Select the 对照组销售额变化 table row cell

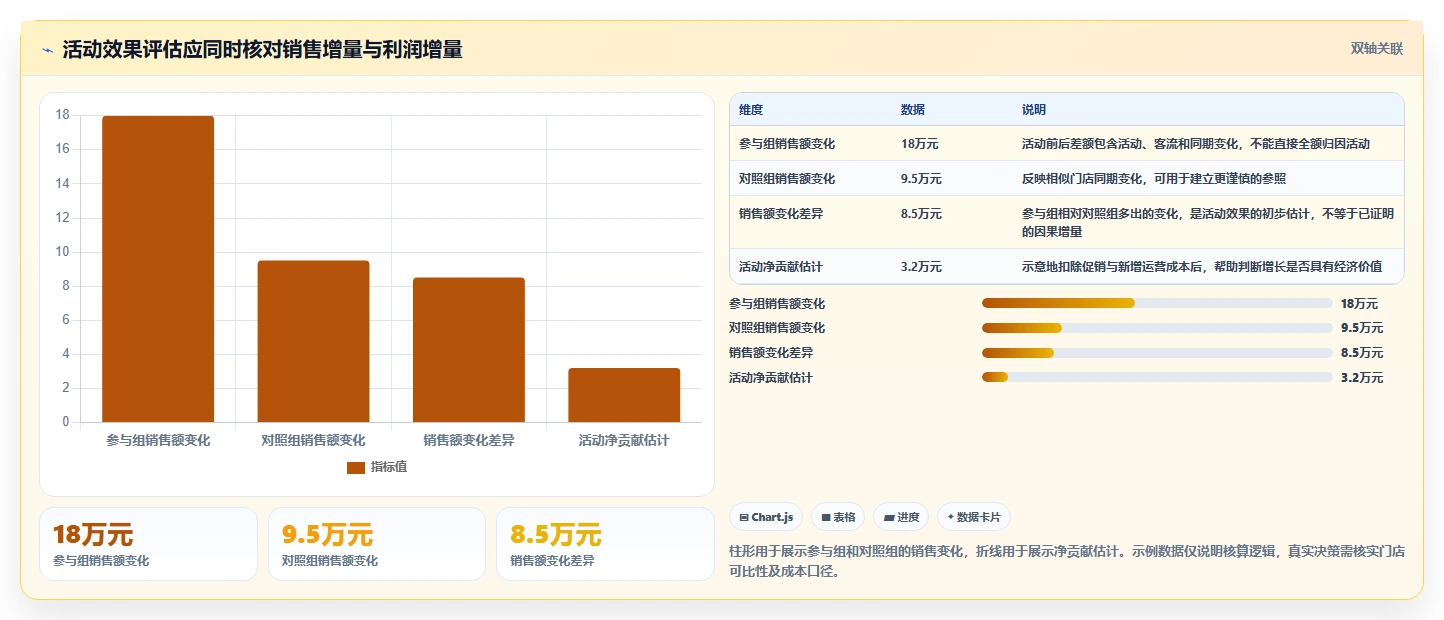pyautogui.click(x=787, y=179)
